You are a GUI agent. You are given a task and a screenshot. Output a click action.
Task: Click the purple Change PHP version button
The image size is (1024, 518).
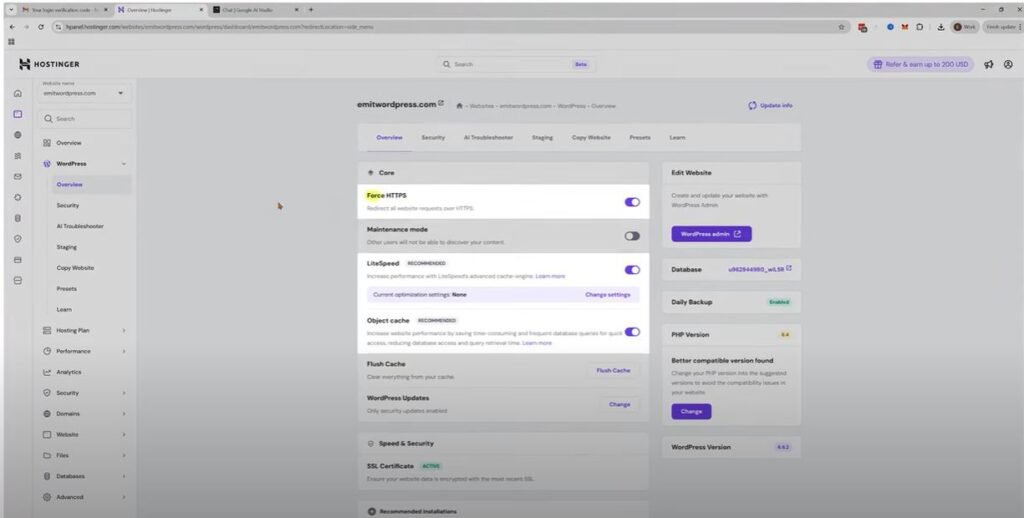691,412
